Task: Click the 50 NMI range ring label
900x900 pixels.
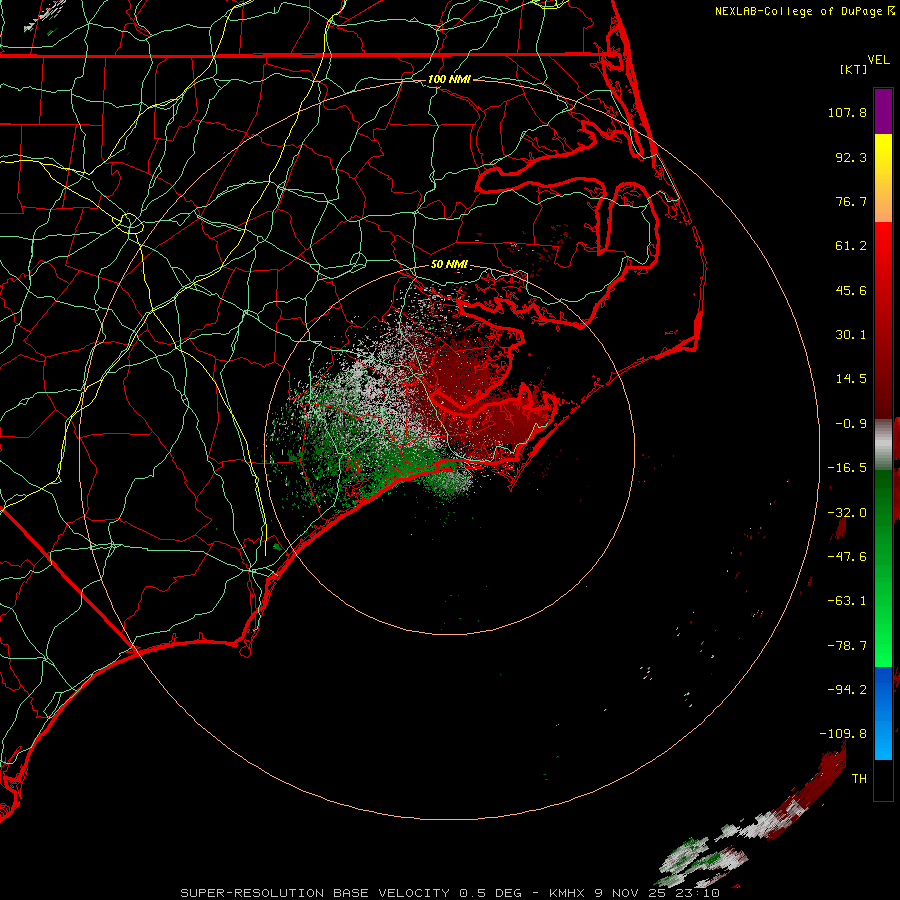Action: click(449, 265)
